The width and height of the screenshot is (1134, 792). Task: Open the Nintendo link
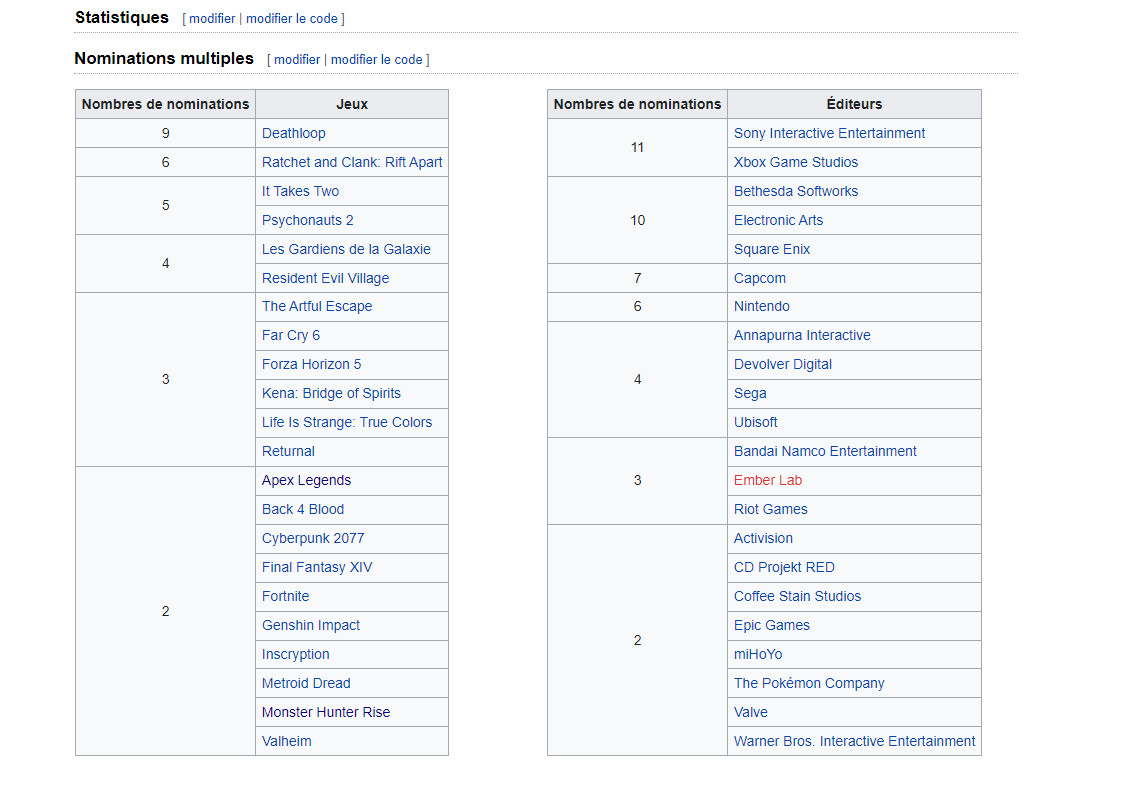pos(762,306)
